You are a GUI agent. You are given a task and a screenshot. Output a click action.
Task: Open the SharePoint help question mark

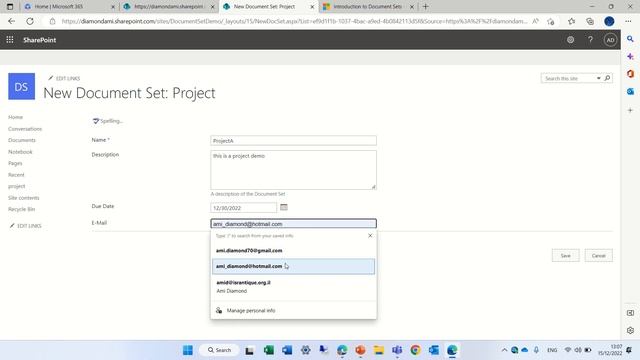(590, 40)
